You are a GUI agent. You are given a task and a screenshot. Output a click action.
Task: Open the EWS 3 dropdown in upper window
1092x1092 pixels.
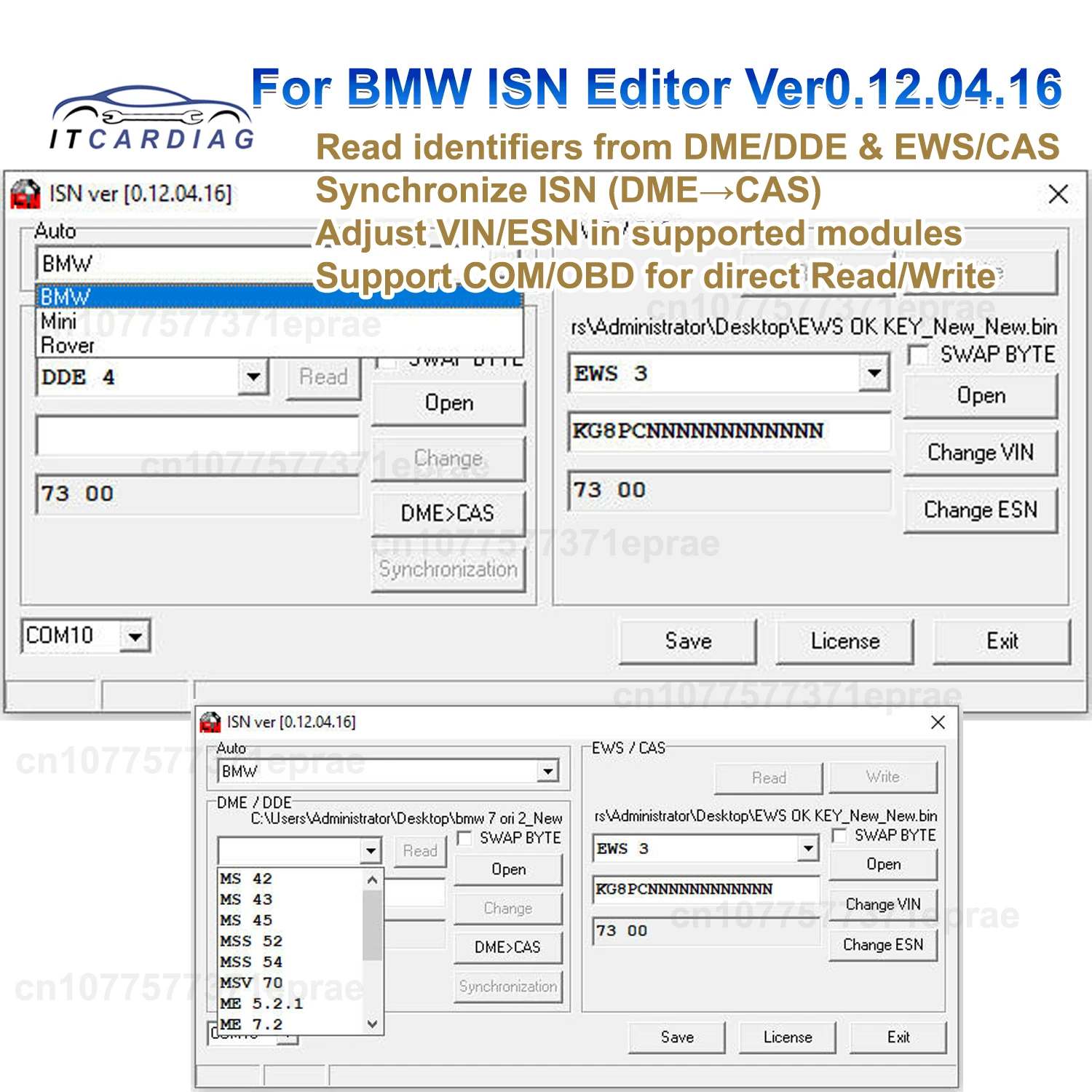coord(874,373)
